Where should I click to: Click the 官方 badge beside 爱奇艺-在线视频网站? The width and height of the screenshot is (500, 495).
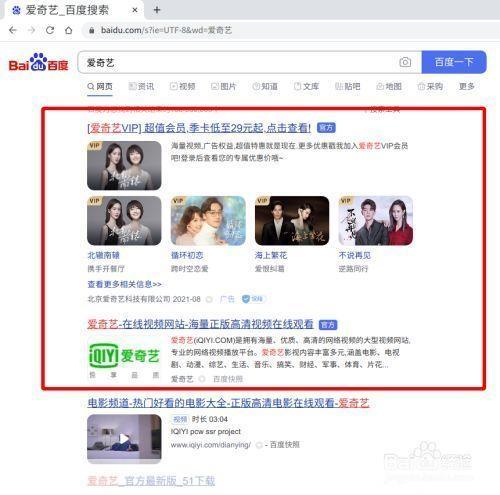328,324
